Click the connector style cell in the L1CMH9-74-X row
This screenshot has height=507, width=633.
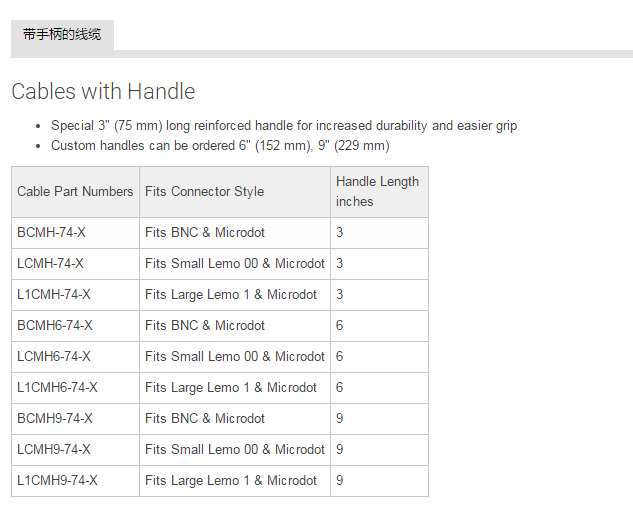click(x=231, y=481)
